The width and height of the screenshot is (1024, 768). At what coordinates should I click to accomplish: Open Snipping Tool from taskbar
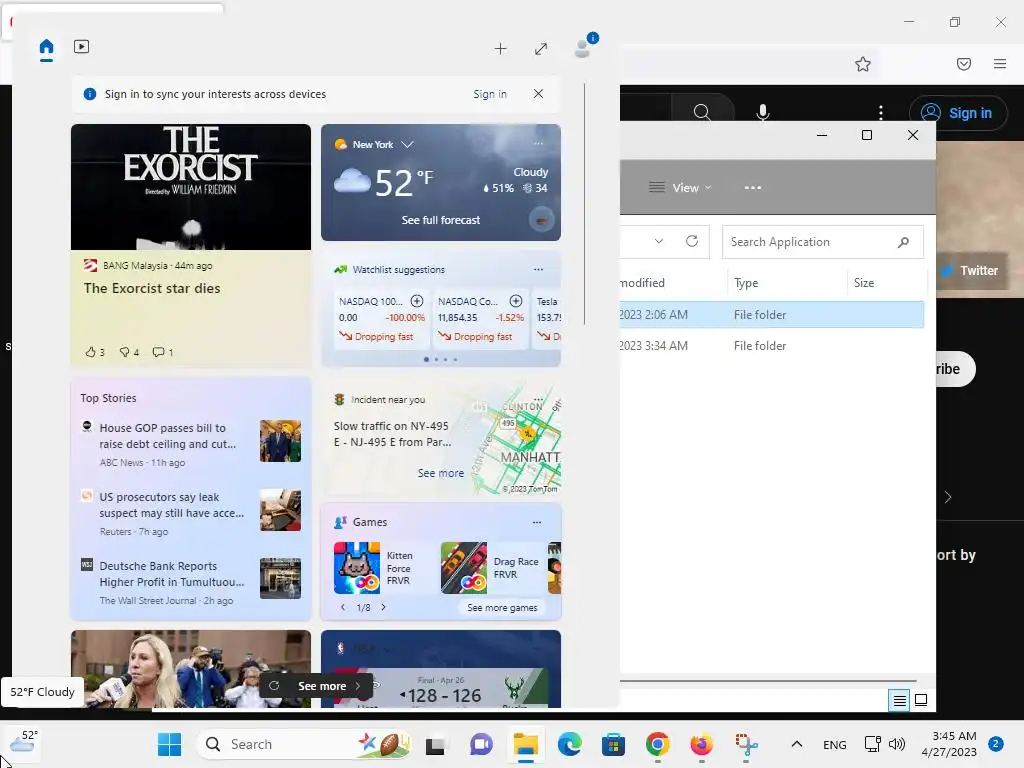click(x=746, y=744)
